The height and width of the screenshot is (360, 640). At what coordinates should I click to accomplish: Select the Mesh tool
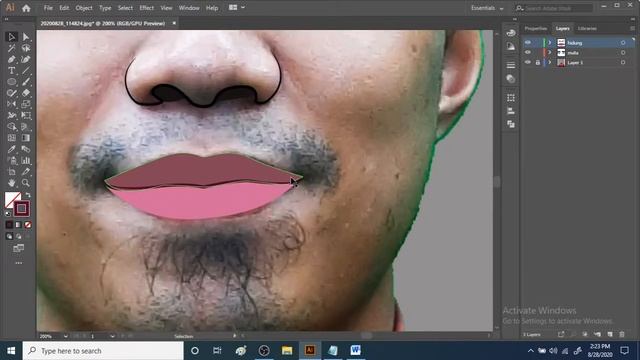11,138
